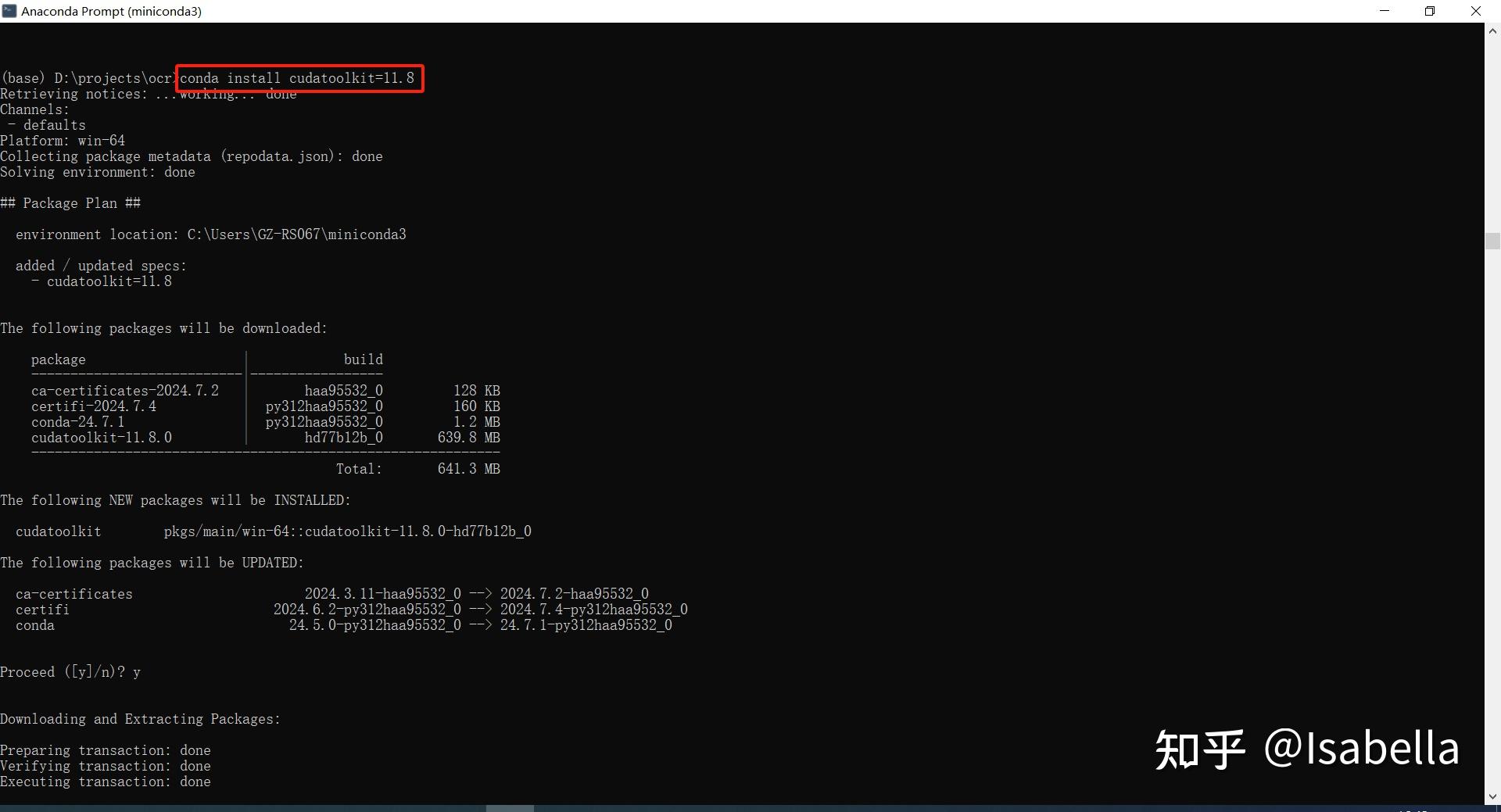The image size is (1501, 812).
Task: Click 'ca-certificates-2024.7.2' in download table
Action: click(x=125, y=391)
